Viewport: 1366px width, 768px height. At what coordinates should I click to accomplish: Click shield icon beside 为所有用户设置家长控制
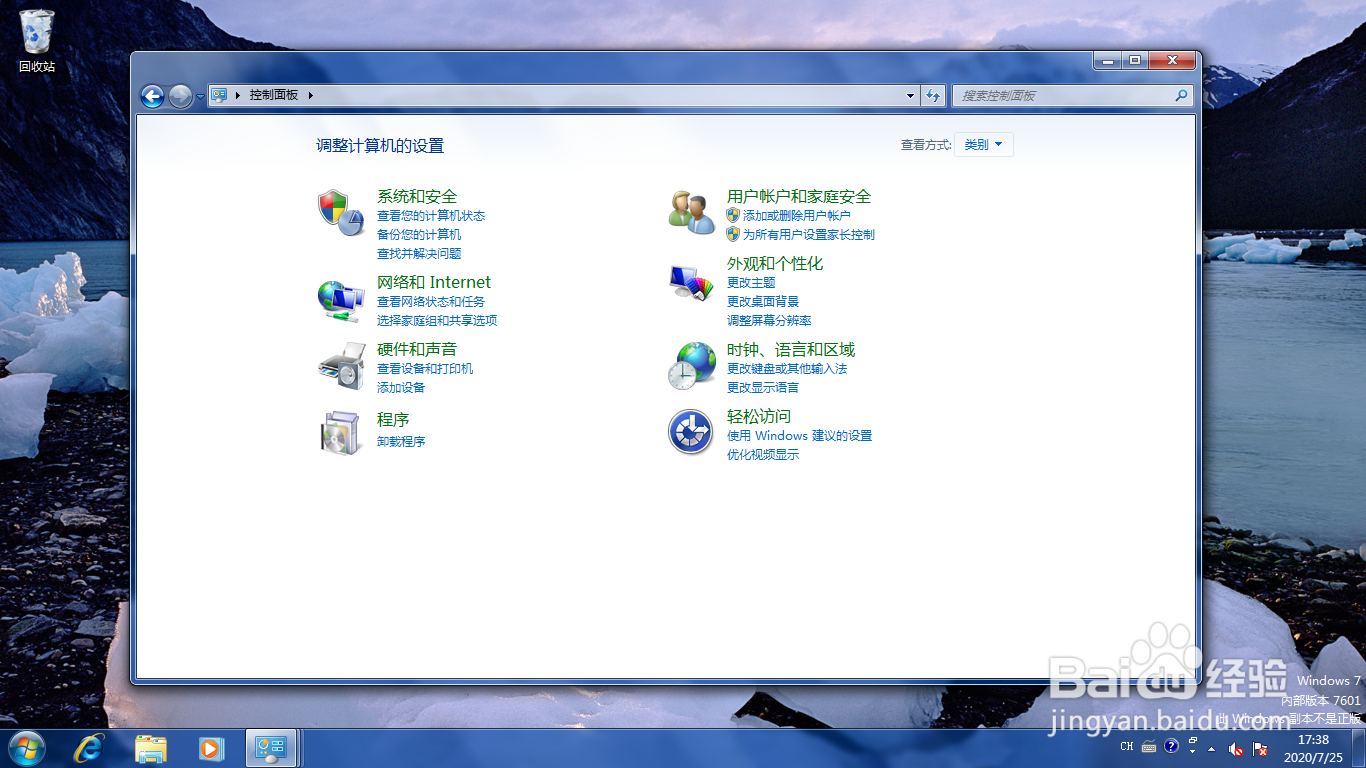tap(733, 234)
